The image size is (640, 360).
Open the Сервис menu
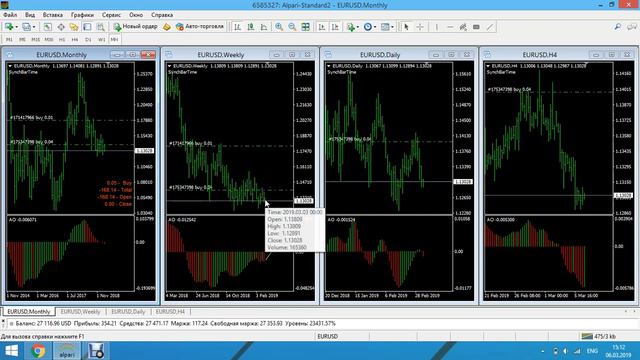pos(111,15)
